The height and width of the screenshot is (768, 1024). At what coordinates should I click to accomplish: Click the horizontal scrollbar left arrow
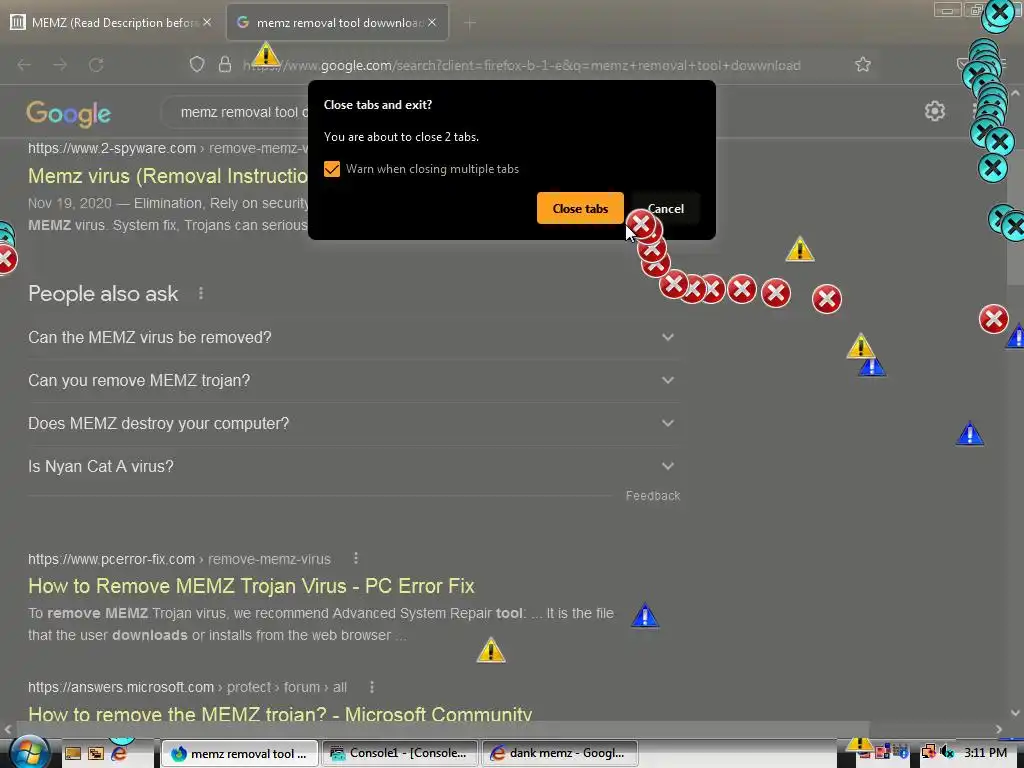[8, 729]
